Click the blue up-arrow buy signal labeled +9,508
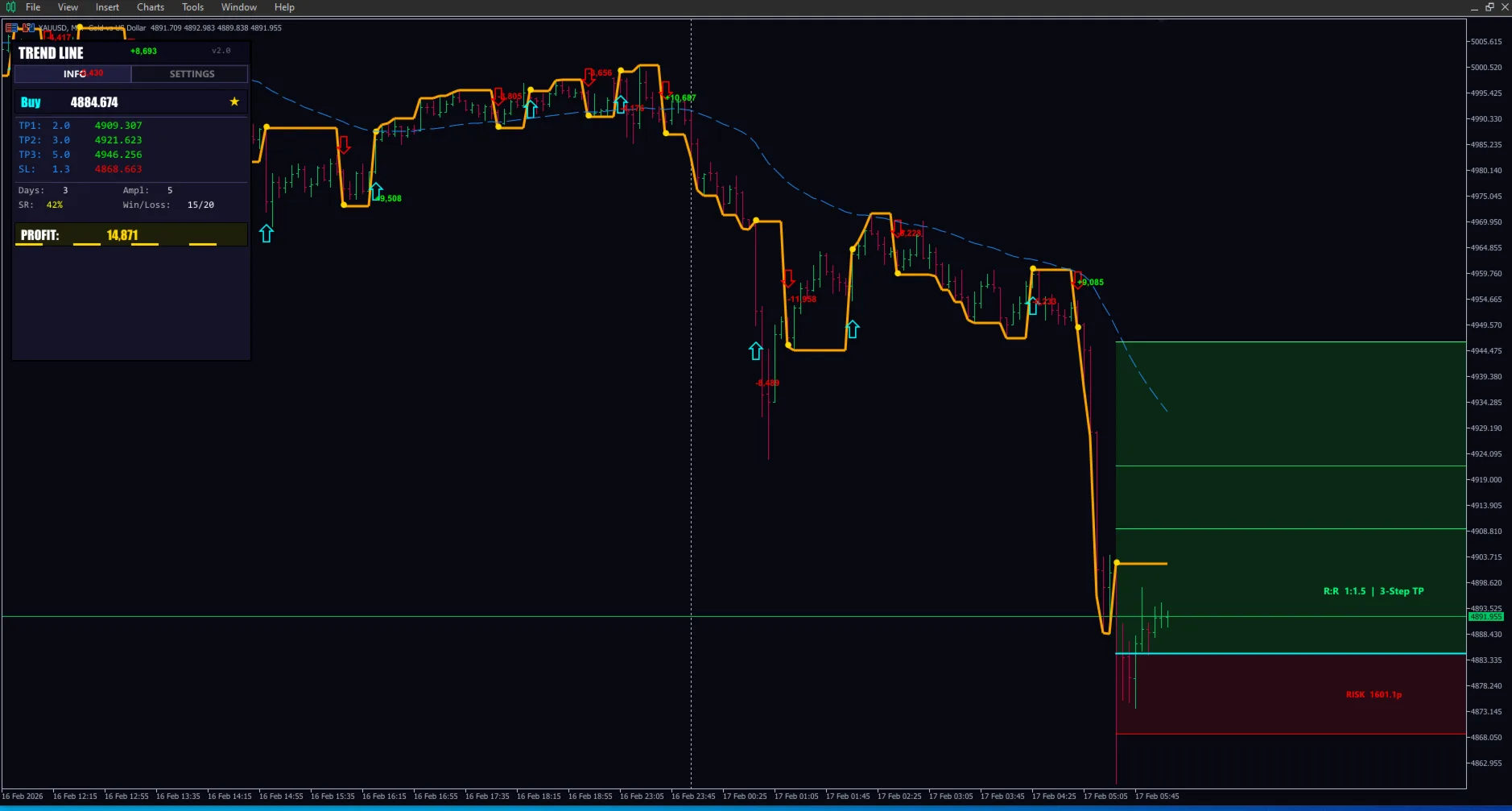This screenshot has width=1512, height=811. coord(375,189)
